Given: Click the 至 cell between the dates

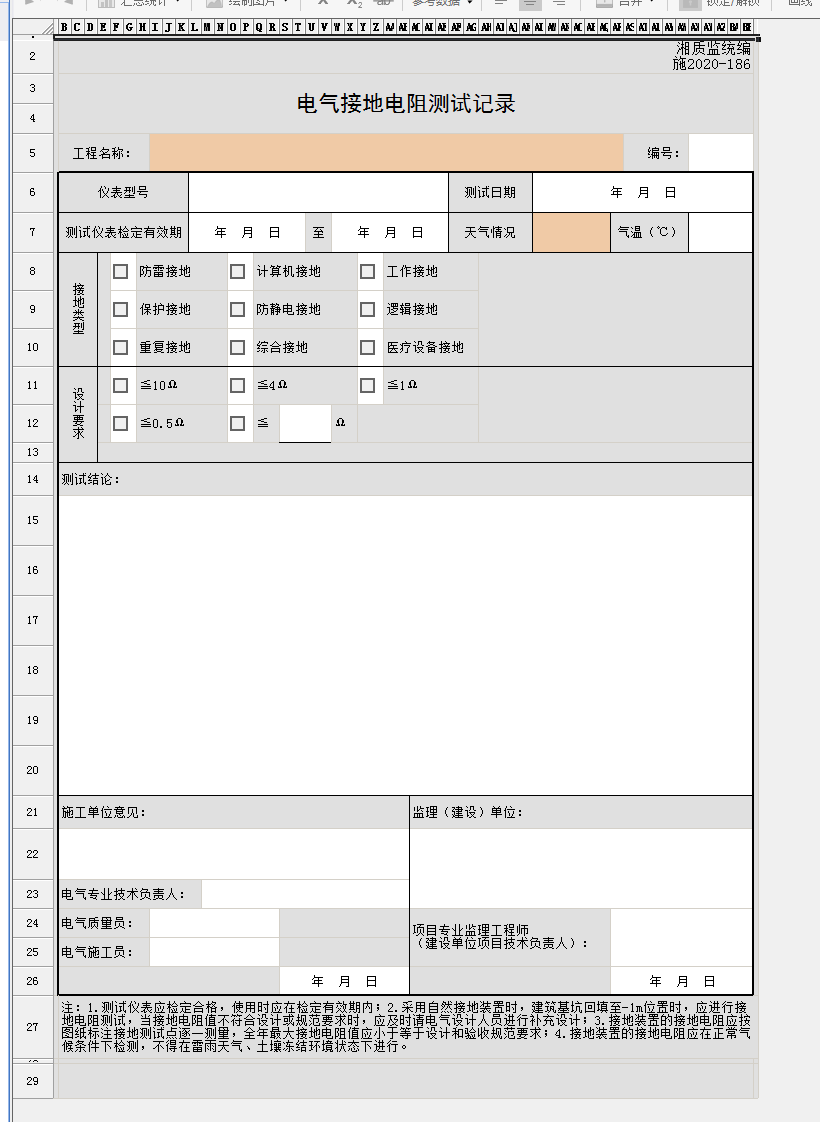Looking at the screenshot, I should tap(318, 233).
